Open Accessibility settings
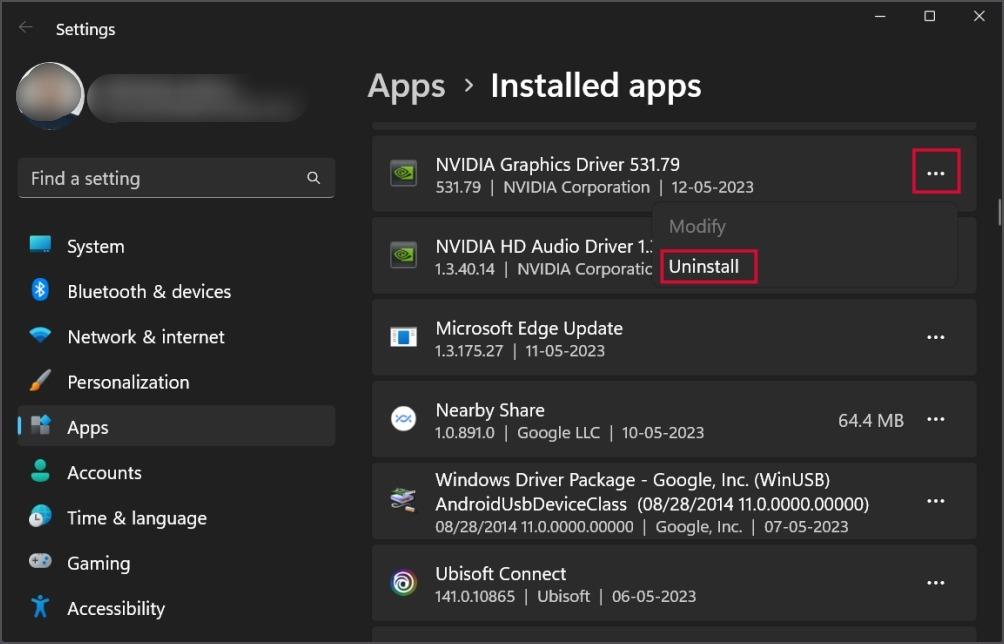This screenshot has width=1004, height=644. [x=176, y=608]
